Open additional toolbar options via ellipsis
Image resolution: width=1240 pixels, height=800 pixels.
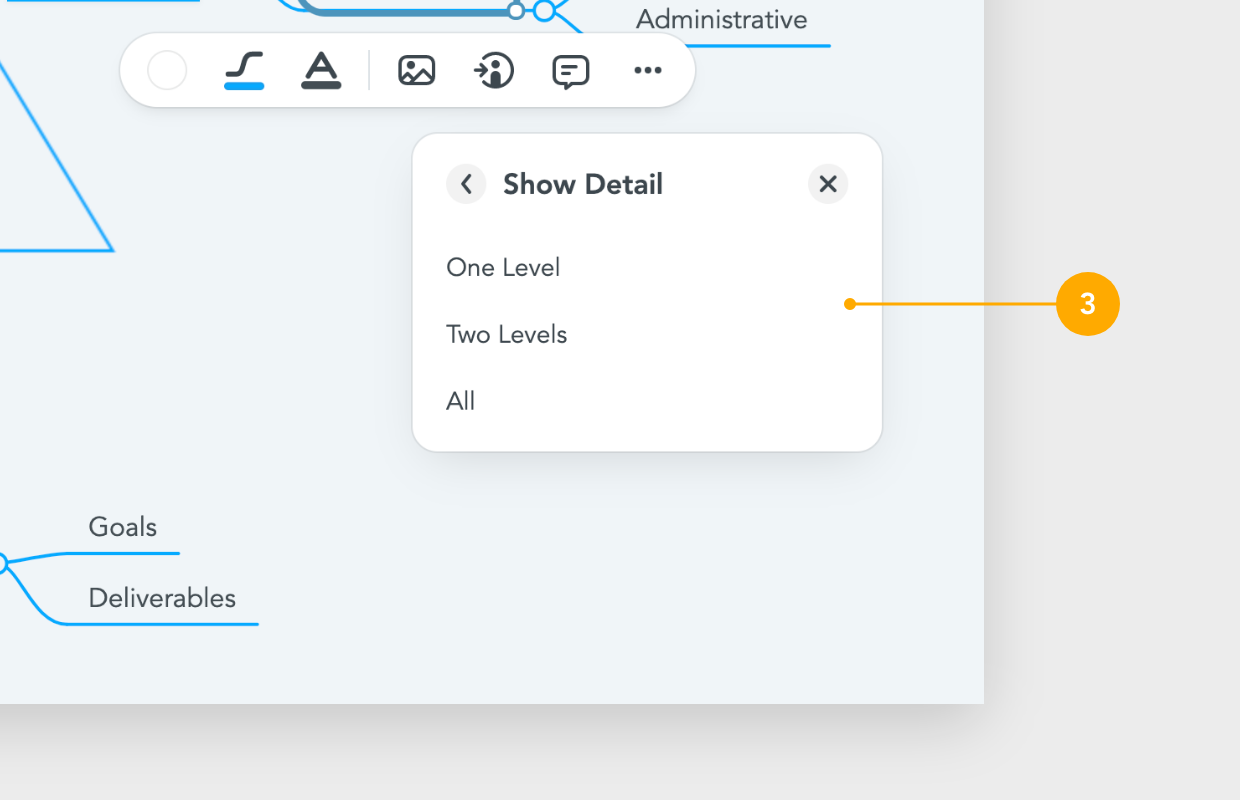click(647, 70)
